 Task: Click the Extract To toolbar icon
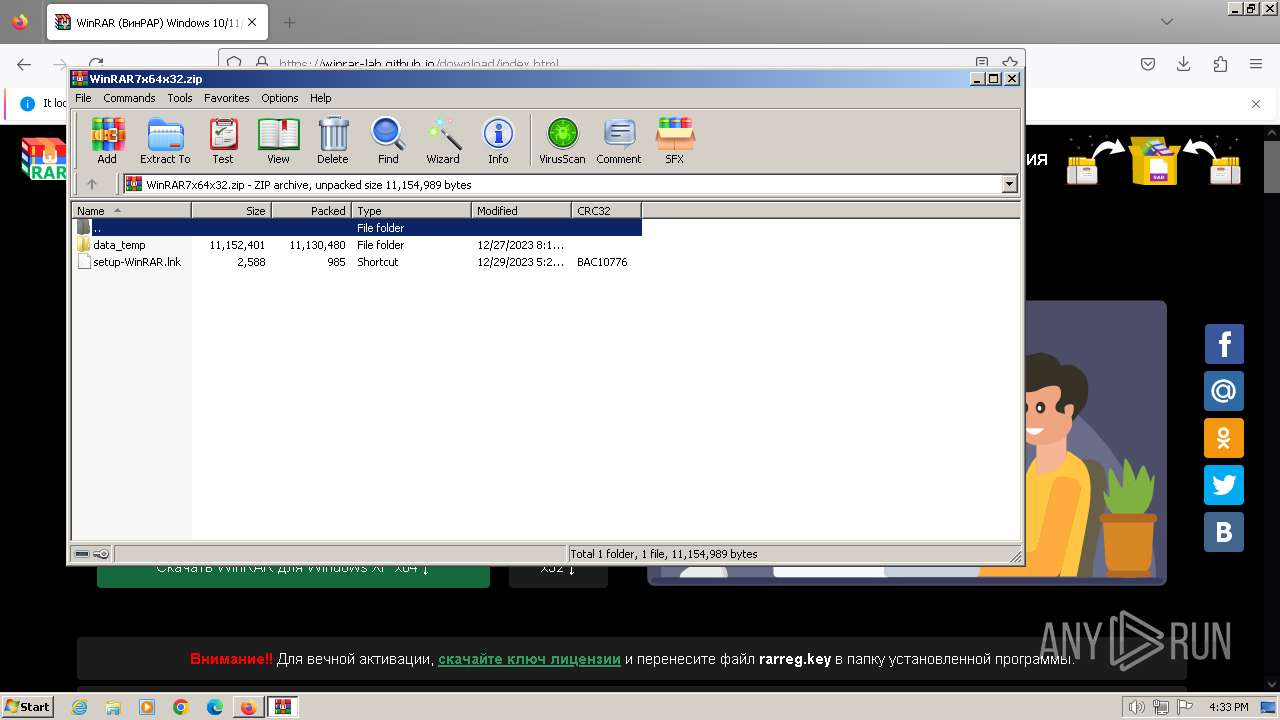(x=165, y=140)
